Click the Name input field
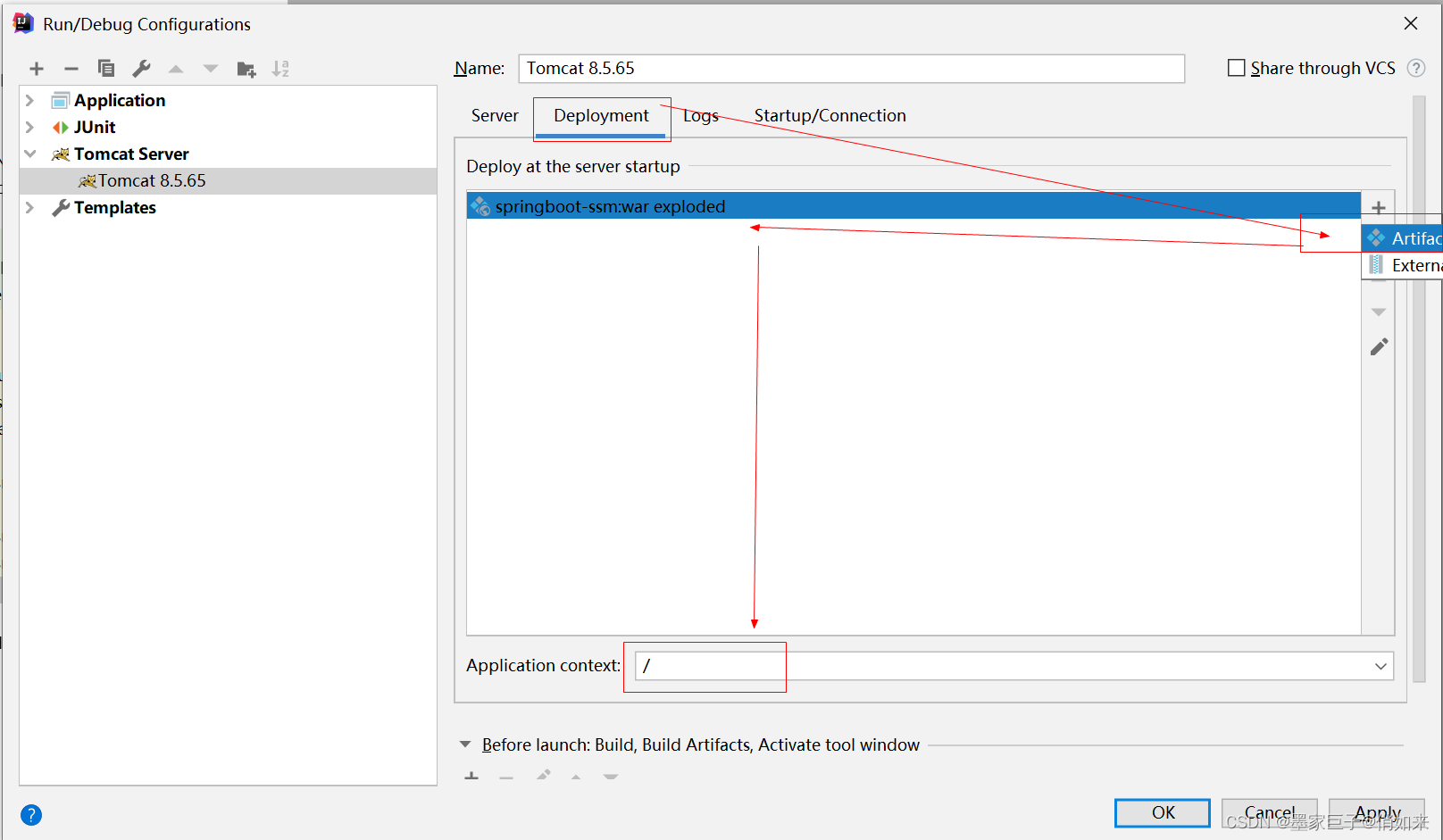Viewport: 1443px width, 840px height. tap(851, 69)
